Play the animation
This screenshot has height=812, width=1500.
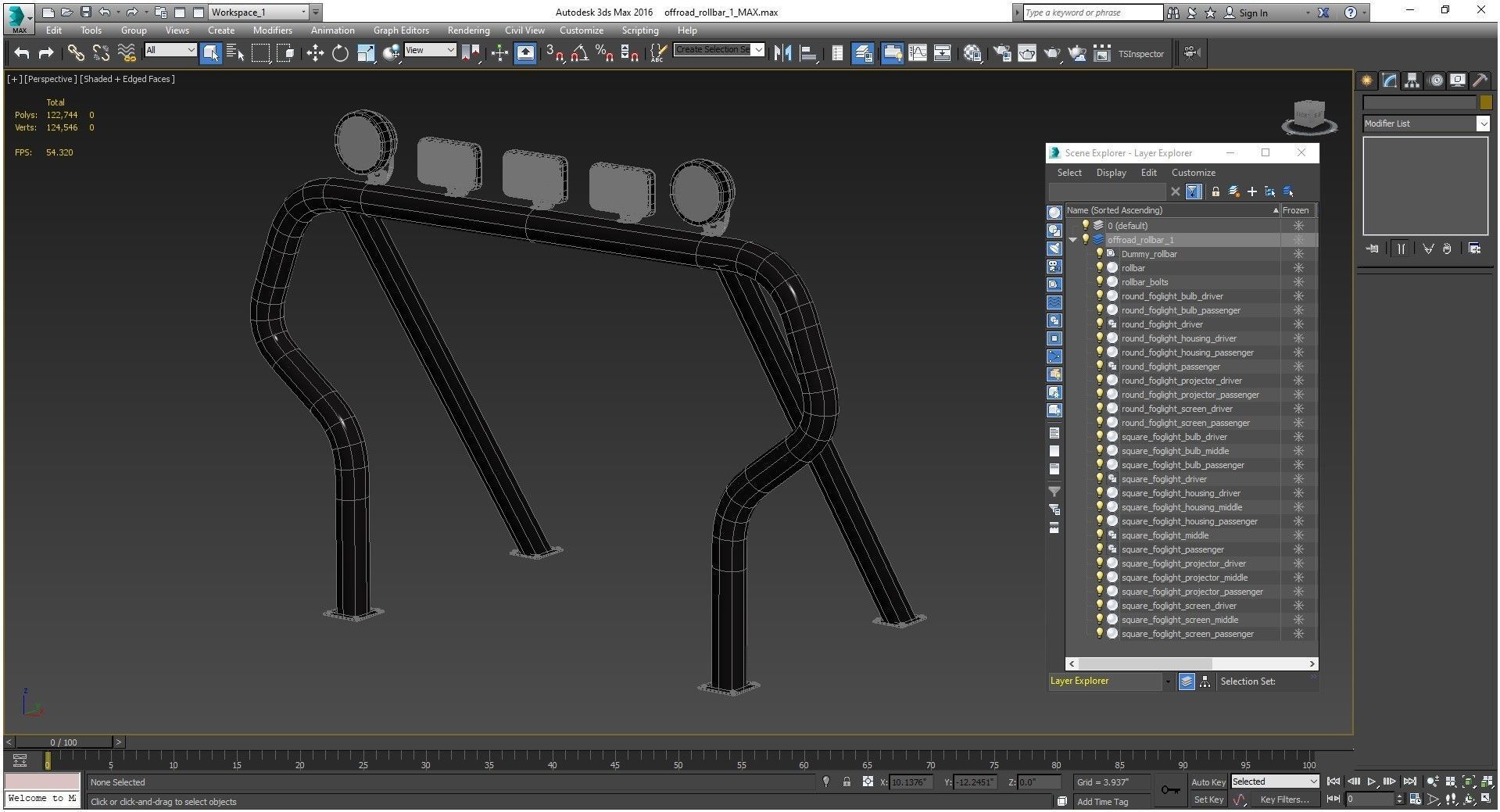(1372, 782)
